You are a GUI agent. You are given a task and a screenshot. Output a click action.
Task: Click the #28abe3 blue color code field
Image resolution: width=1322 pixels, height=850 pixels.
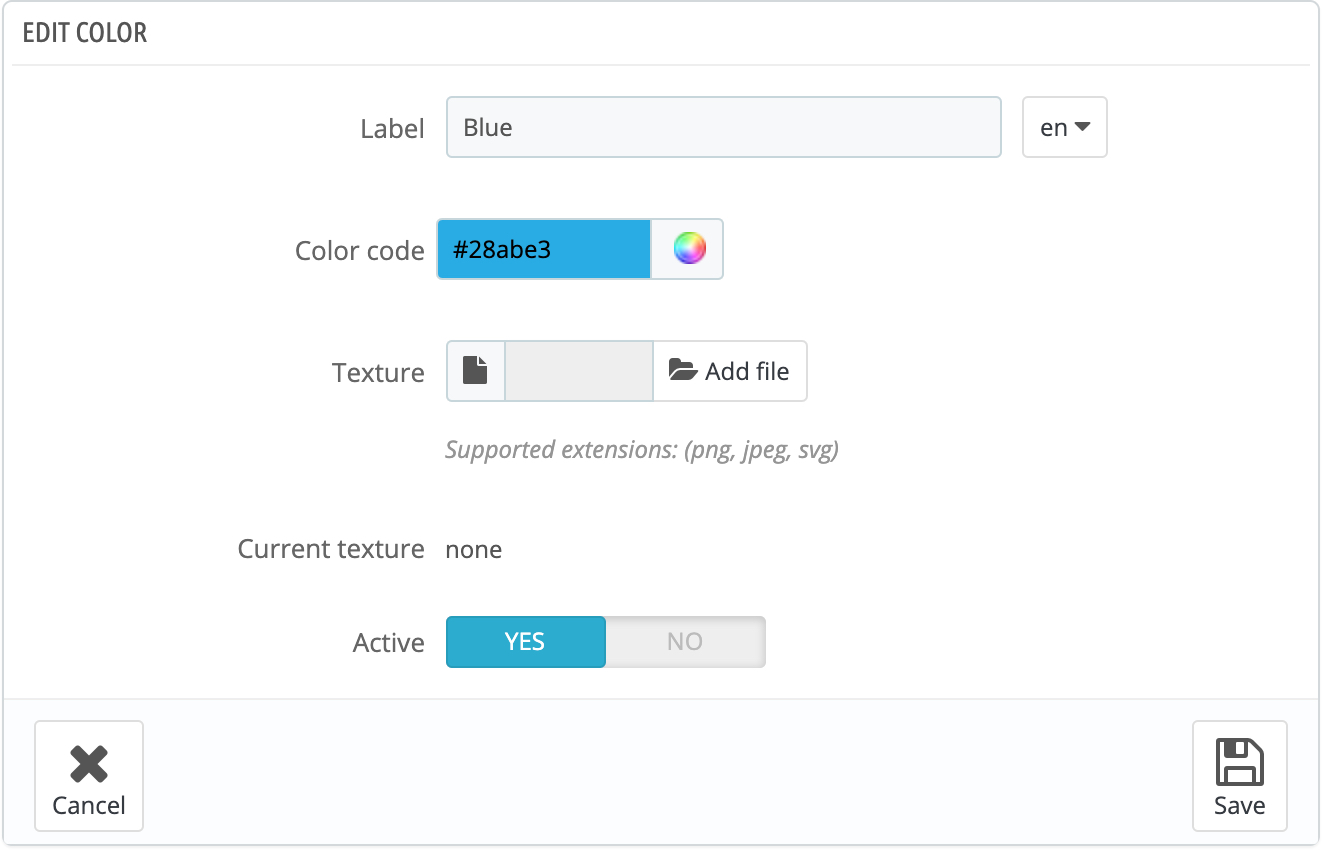(544, 249)
